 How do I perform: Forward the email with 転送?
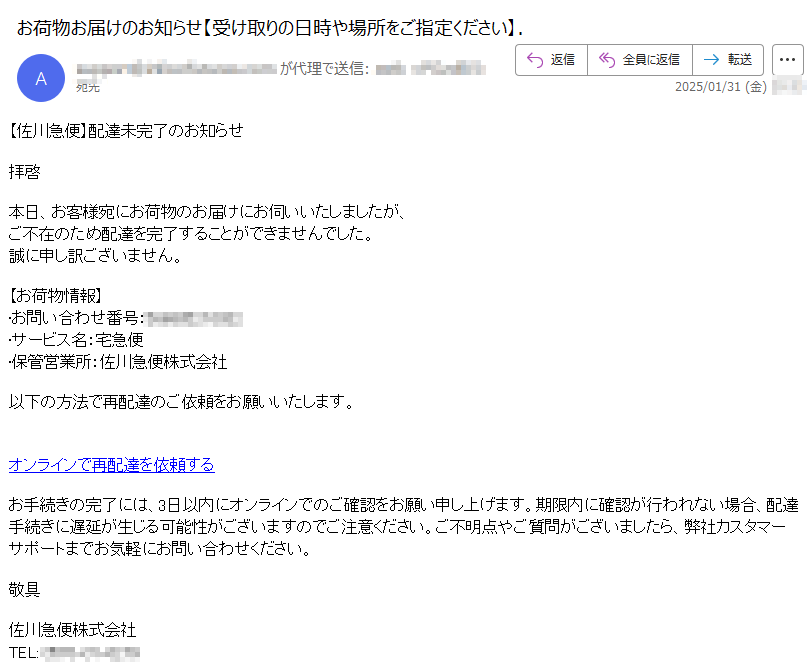[728, 60]
